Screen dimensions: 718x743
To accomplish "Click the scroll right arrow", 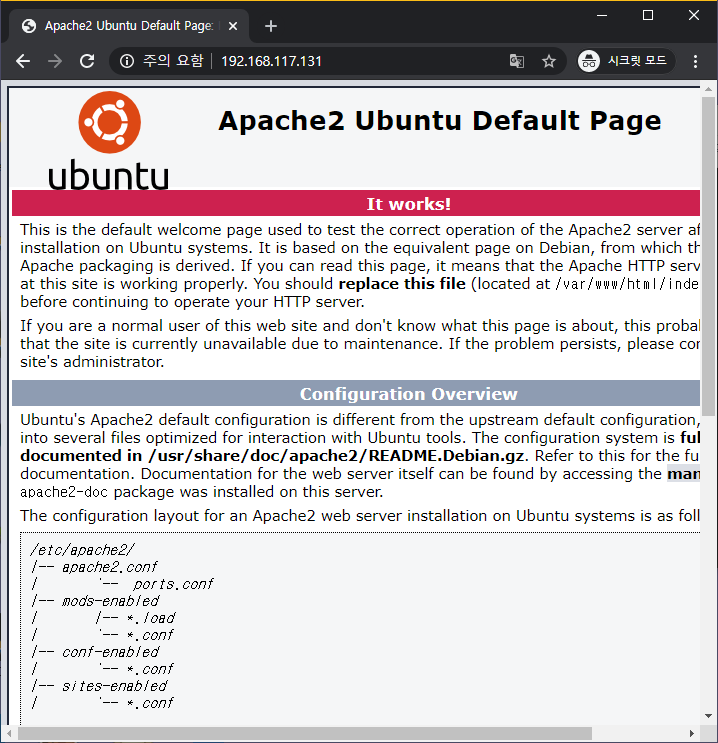I will click(x=692, y=733).
